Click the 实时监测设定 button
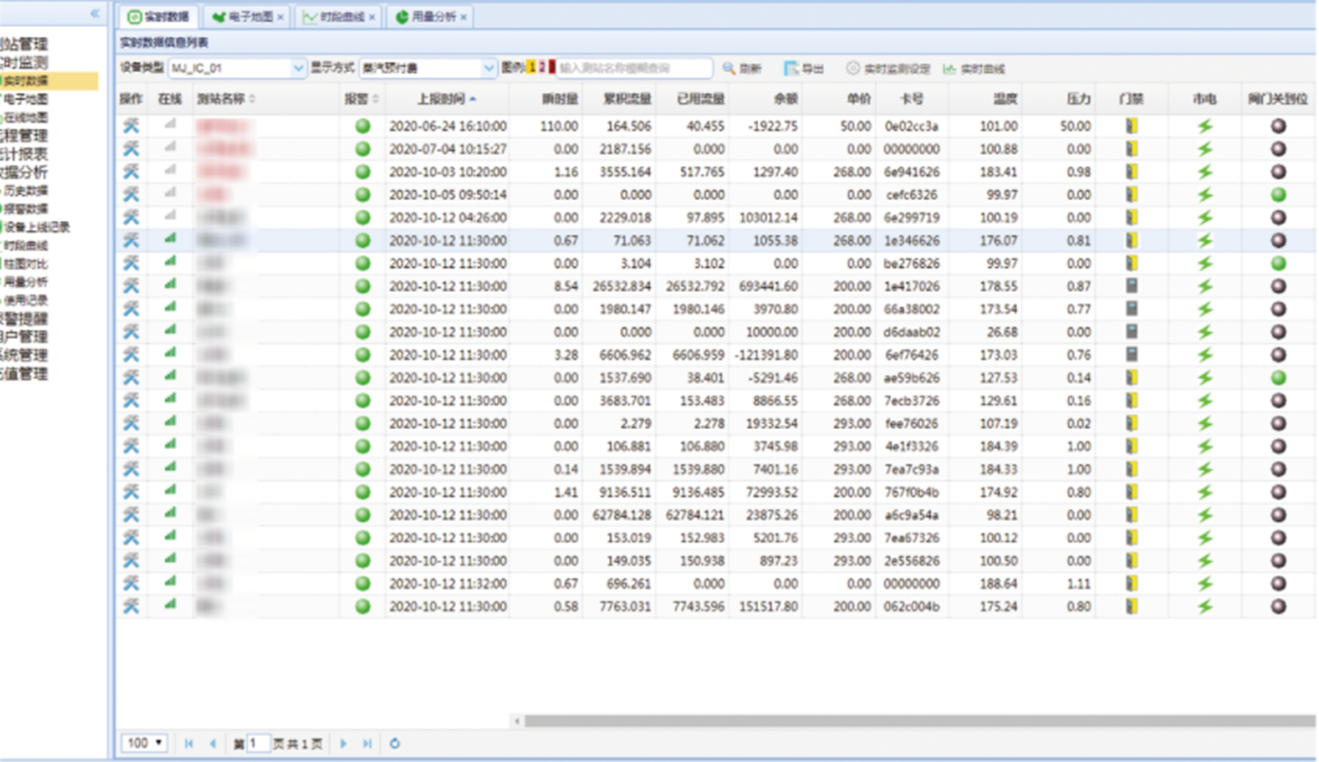The image size is (1319, 762). tap(888, 68)
